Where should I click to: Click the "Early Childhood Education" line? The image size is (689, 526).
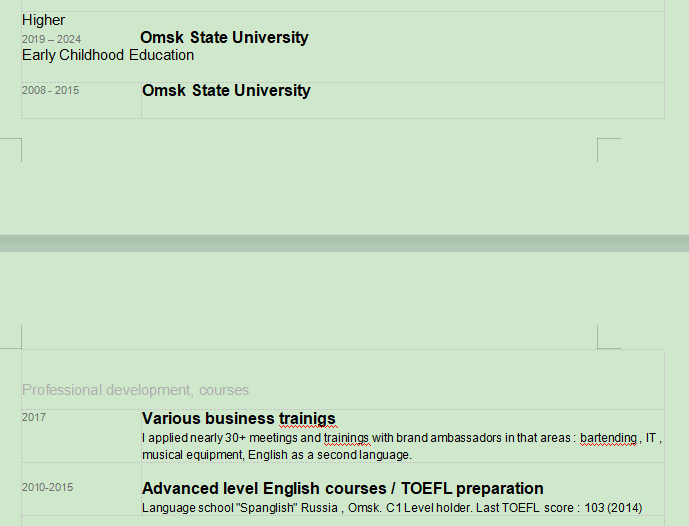click(108, 55)
